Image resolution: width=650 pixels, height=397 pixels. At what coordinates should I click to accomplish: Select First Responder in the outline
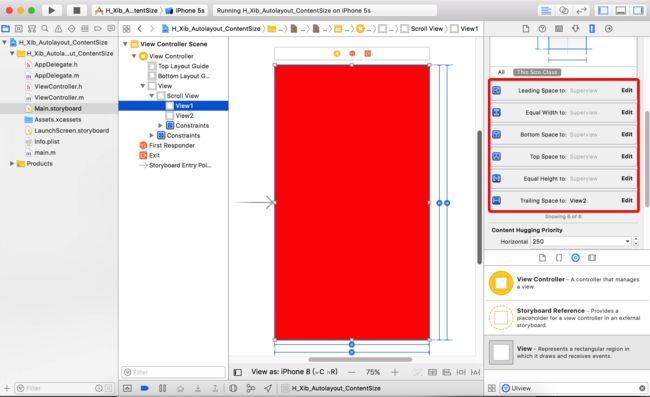point(172,145)
